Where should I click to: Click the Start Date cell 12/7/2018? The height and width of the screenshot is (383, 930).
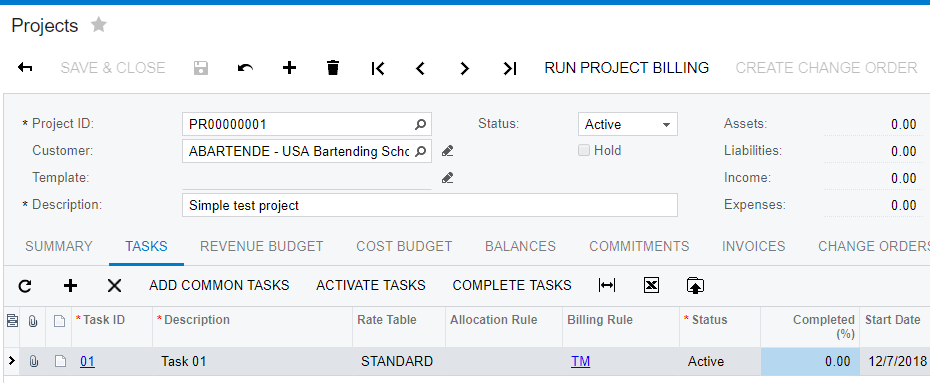tap(895, 361)
